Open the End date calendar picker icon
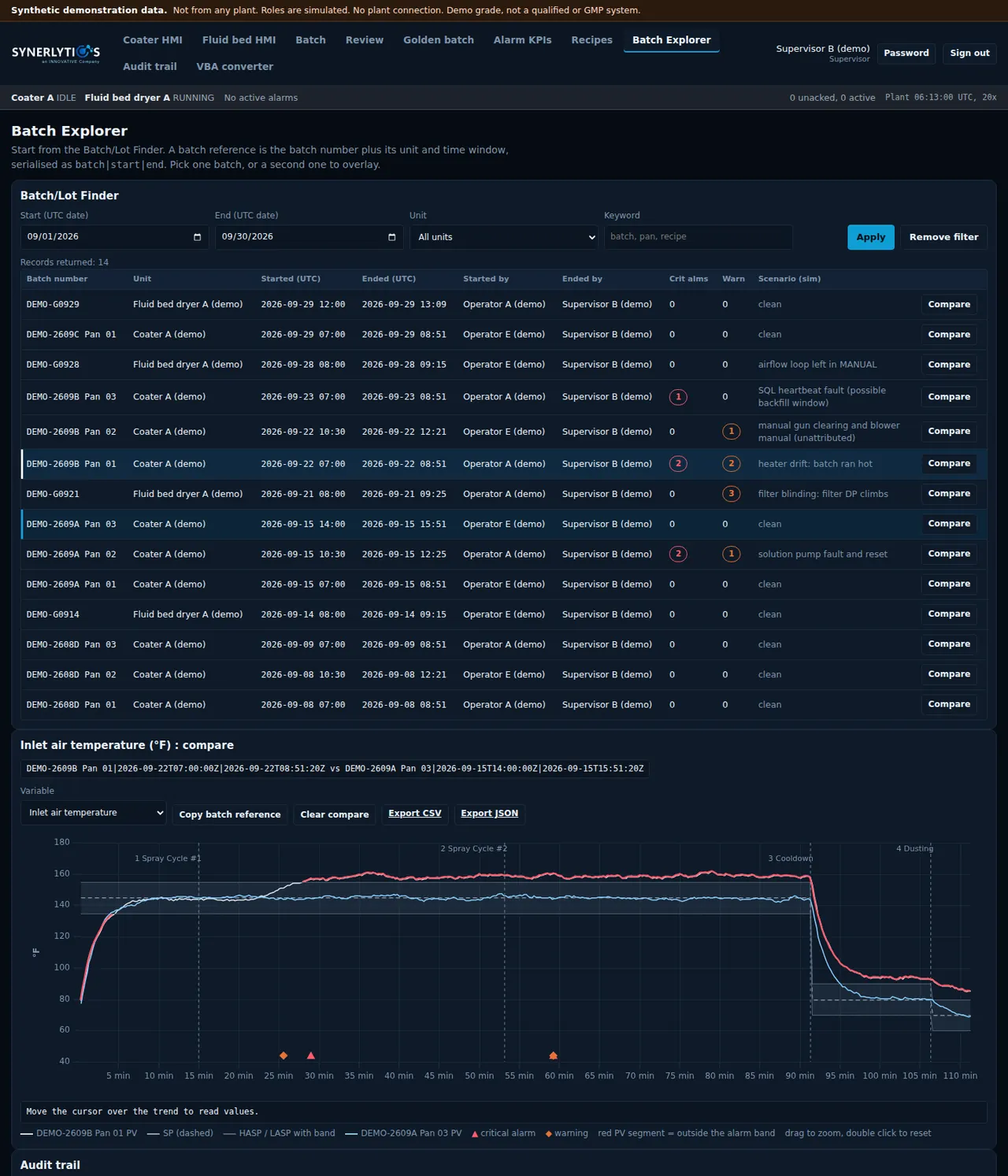Viewport: 1008px width, 1176px height. [x=391, y=237]
